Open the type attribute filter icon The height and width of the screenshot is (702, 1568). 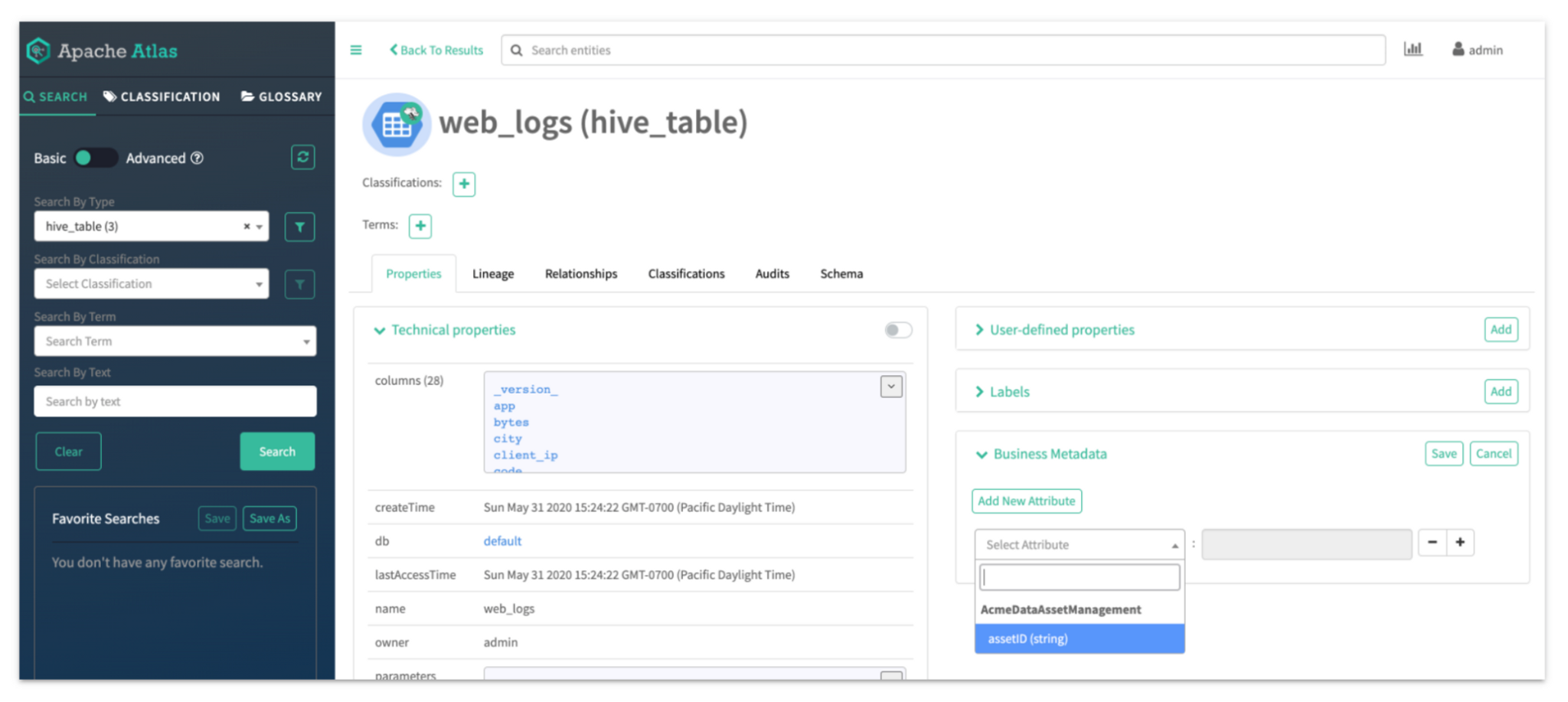(299, 227)
